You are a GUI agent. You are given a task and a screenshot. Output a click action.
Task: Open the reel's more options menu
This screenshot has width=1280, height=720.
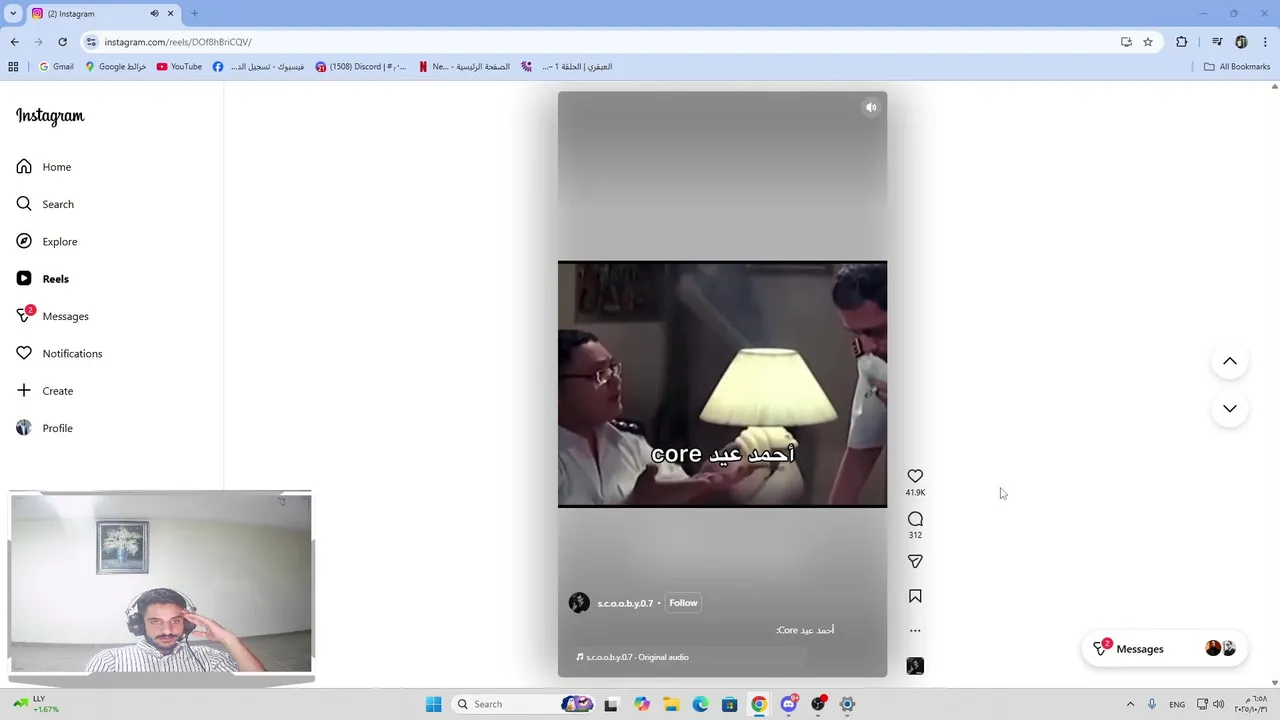[x=915, y=631]
